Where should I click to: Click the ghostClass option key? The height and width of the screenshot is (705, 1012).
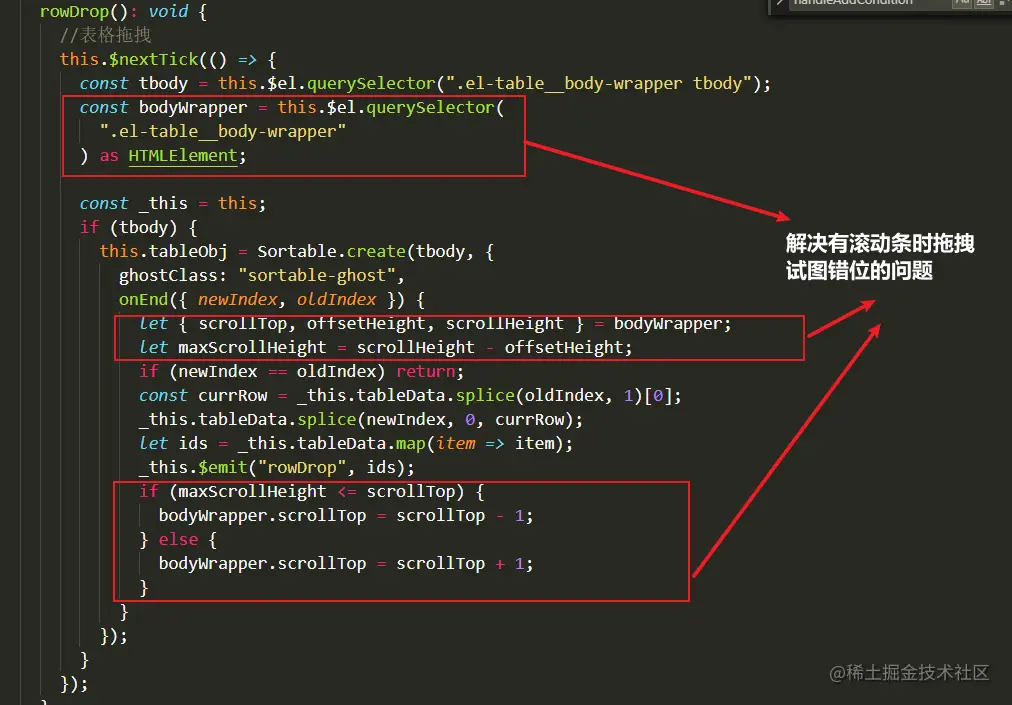click(x=168, y=276)
